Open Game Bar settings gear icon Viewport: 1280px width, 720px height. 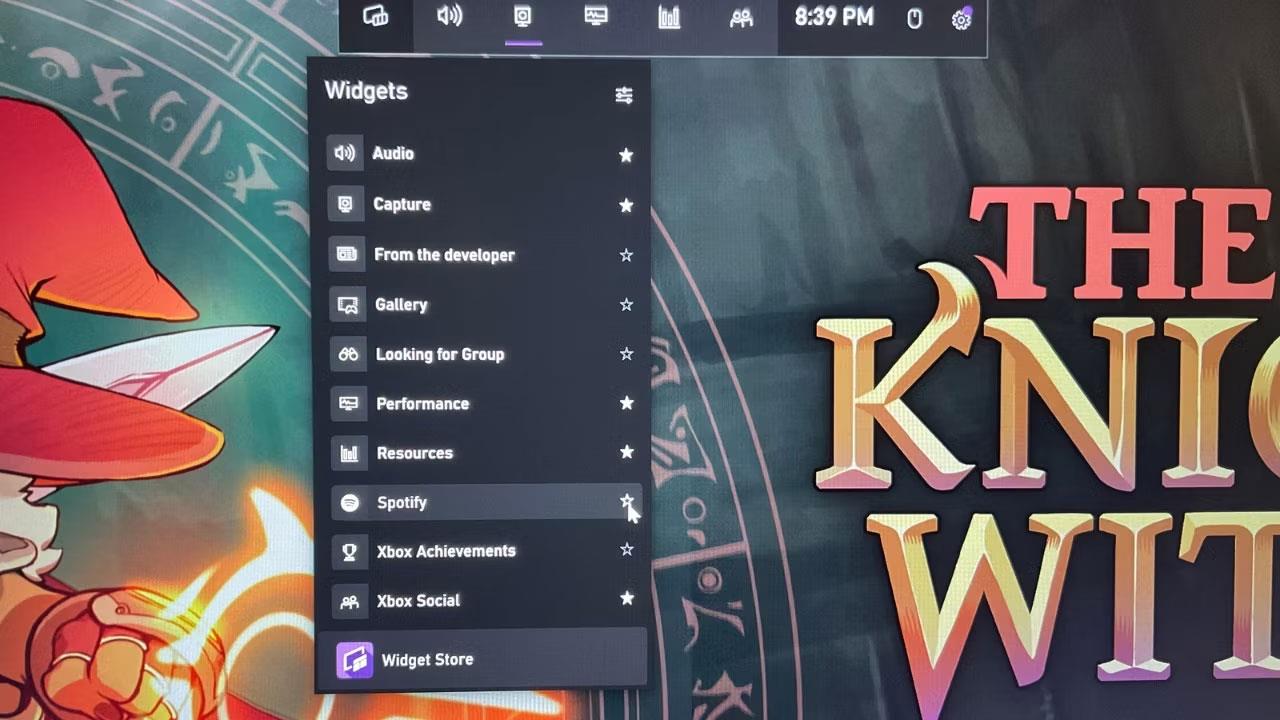coord(961,19)
